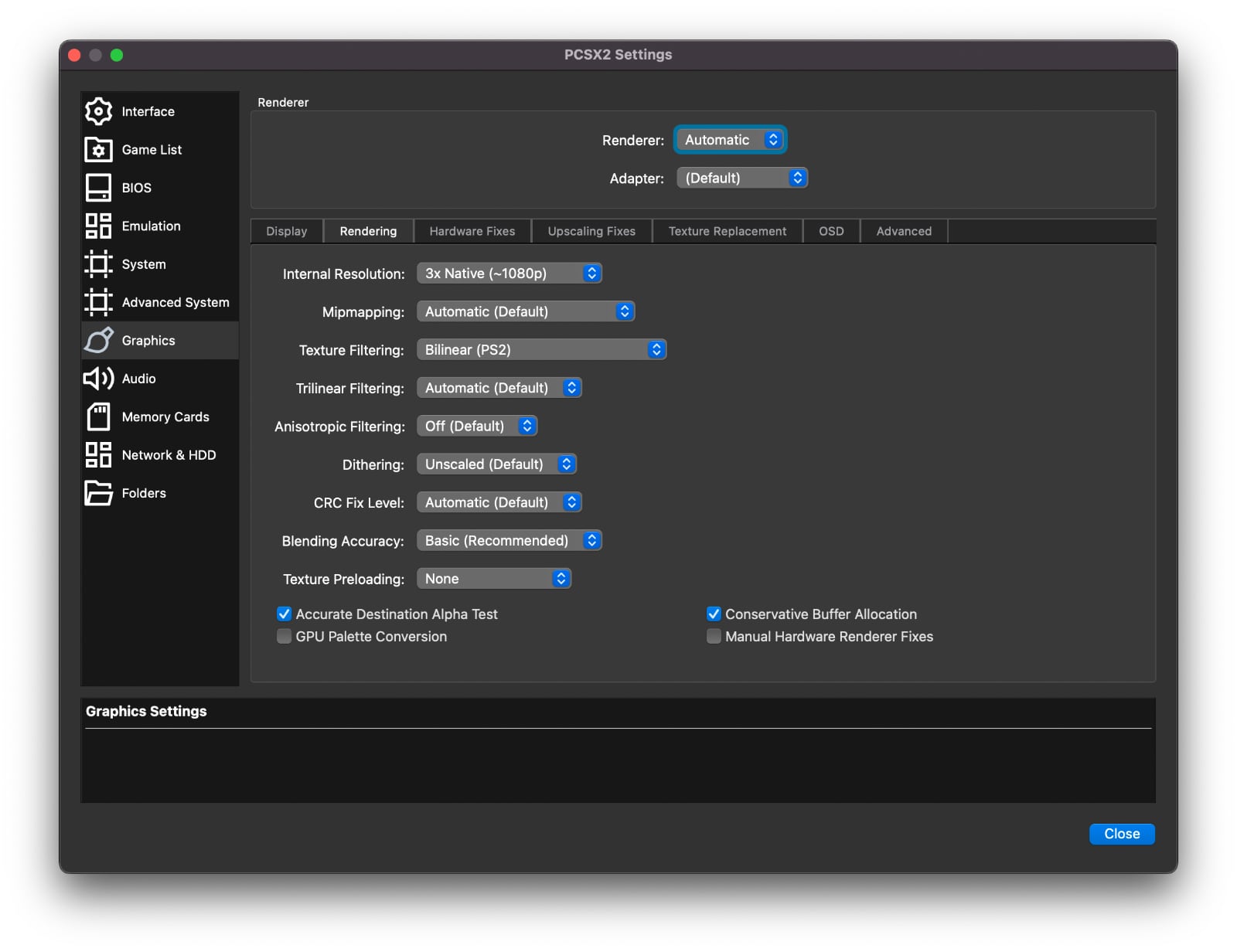
Task: Switch to the Advanced tab
Action: click(904, 231)
